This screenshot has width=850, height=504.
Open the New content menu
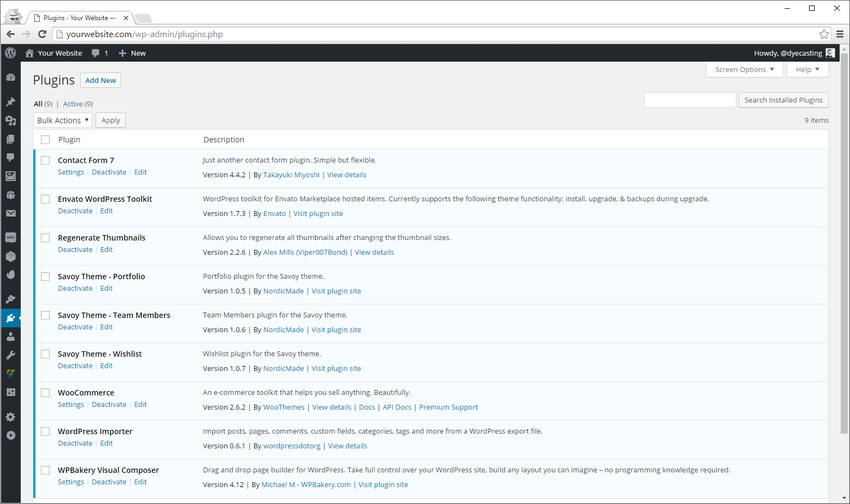click(132, 53)
